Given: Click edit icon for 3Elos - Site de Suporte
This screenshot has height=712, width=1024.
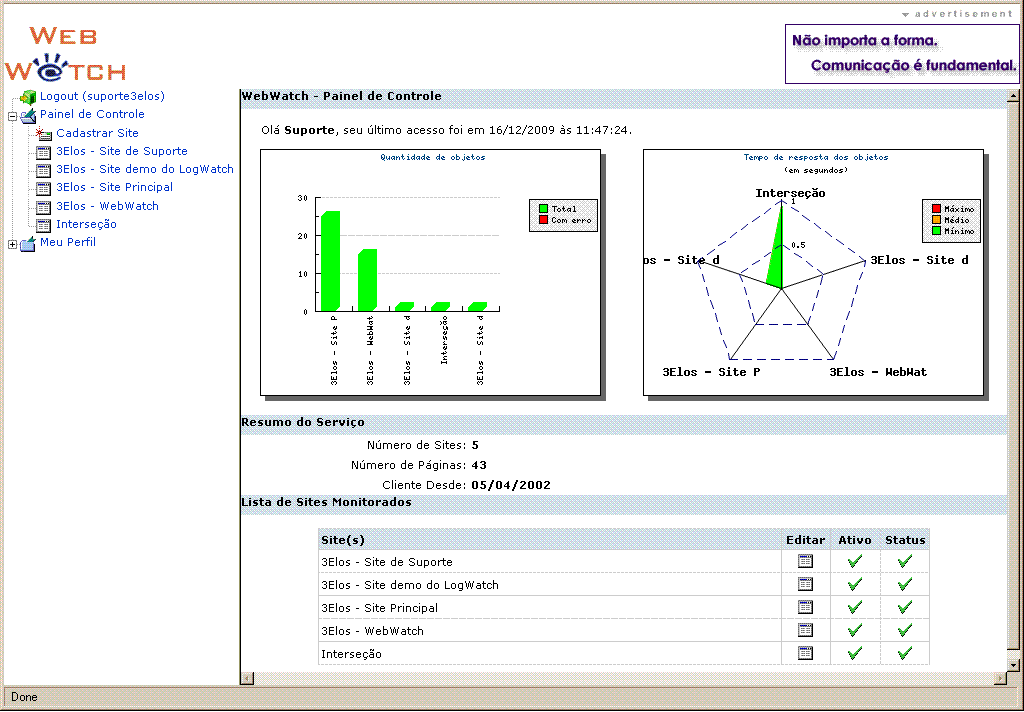Looking at the screenshot, I should coord(805,562).
